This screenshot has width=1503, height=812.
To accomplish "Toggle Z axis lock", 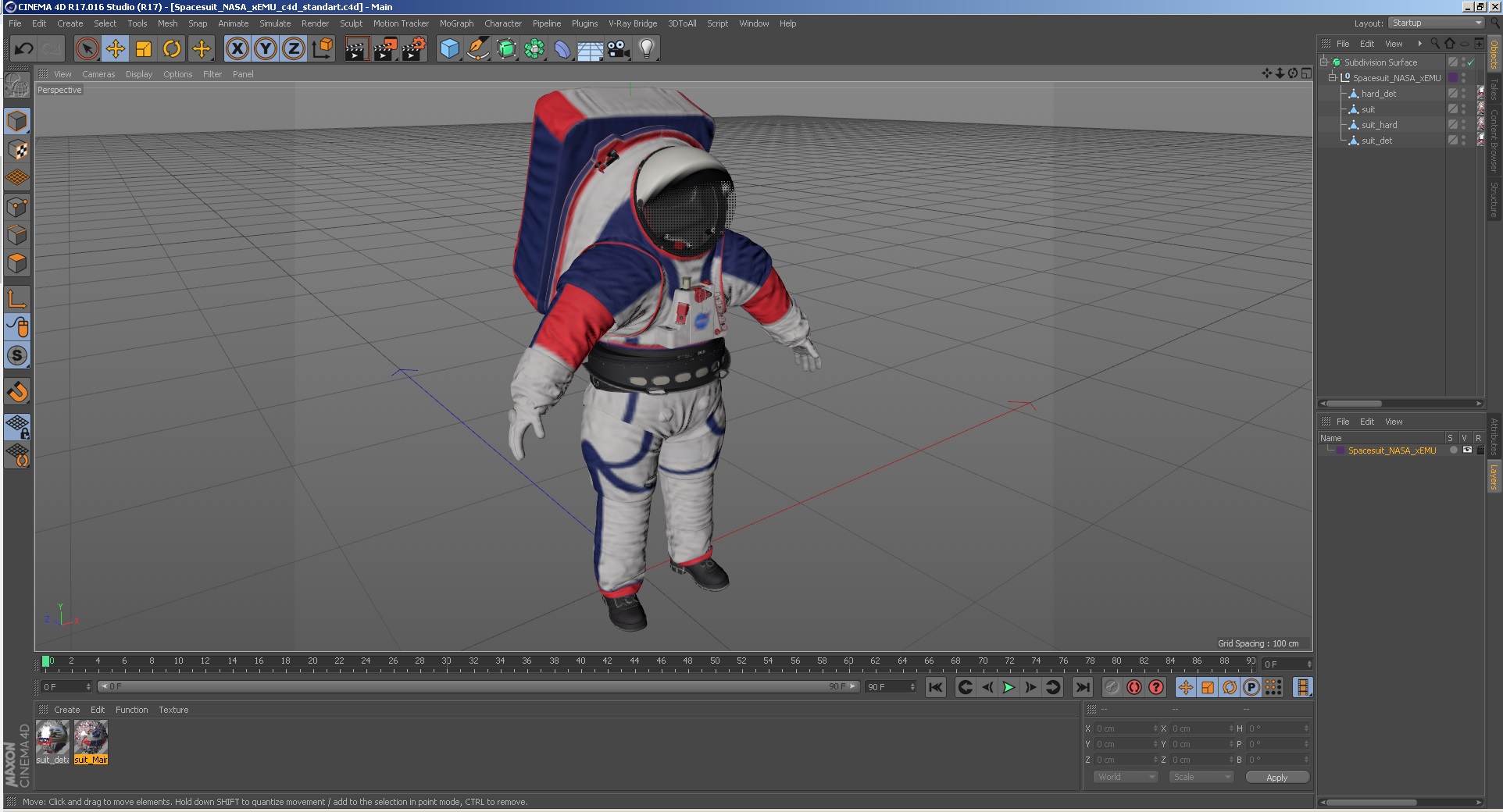I will tap(294, 49).
